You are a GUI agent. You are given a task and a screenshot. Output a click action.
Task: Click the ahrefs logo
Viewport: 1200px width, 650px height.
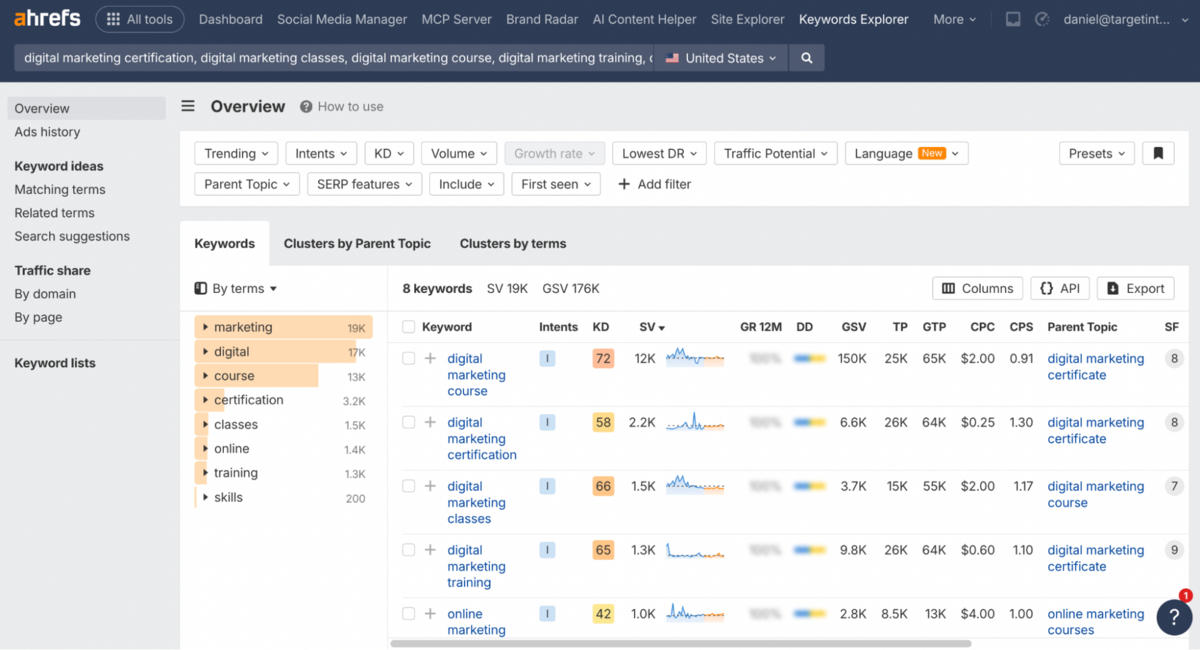(46, 19)
